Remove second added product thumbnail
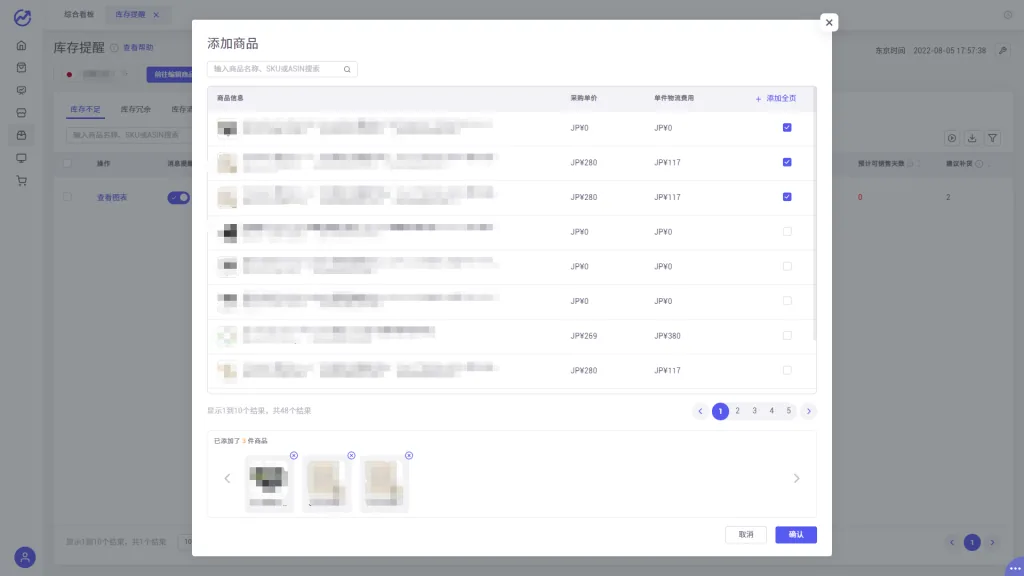The height and width of the screenshot is (576, 1024). tap(351, 456)
